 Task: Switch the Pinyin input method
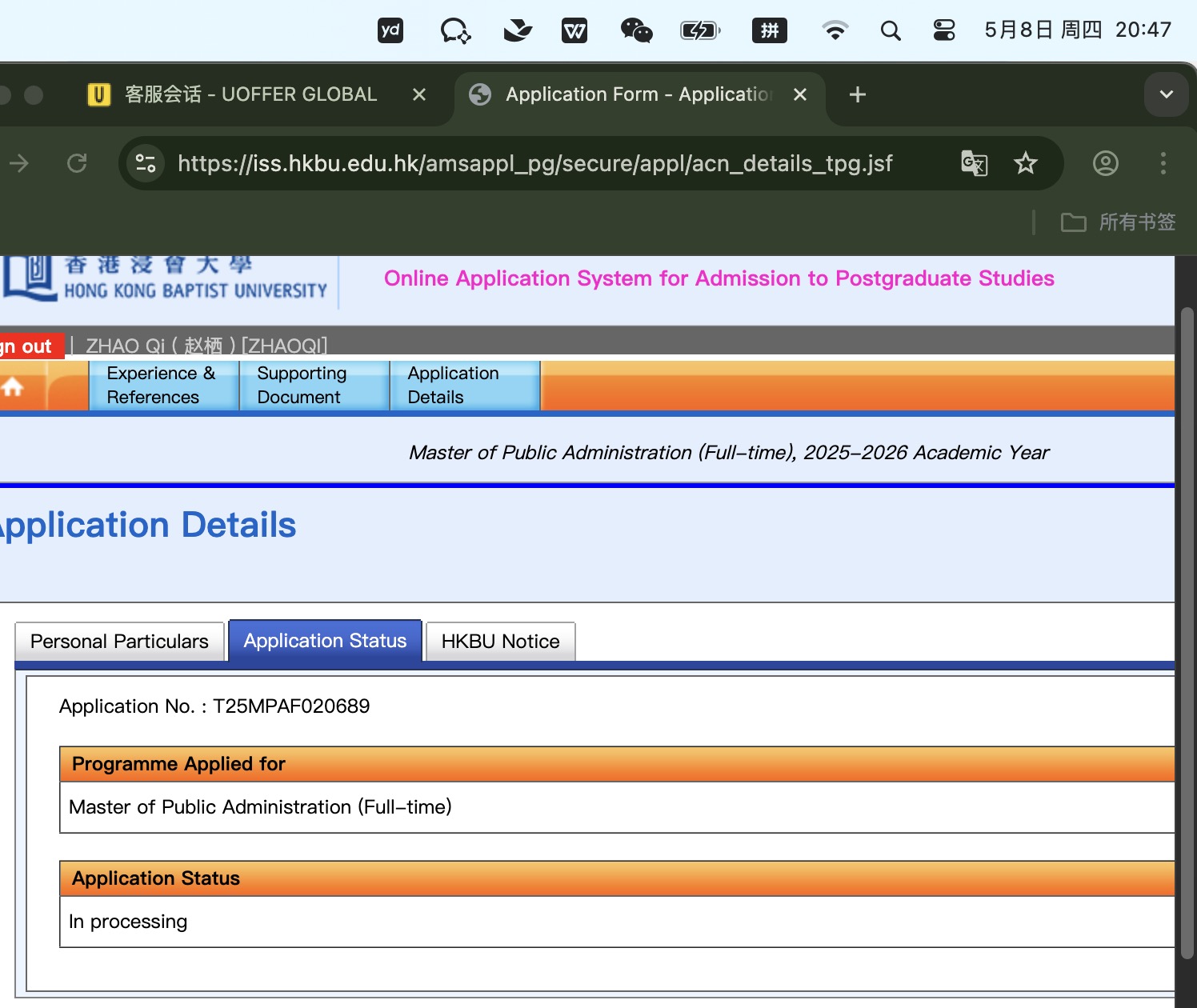pyautogui.click(x=769, y=30)
